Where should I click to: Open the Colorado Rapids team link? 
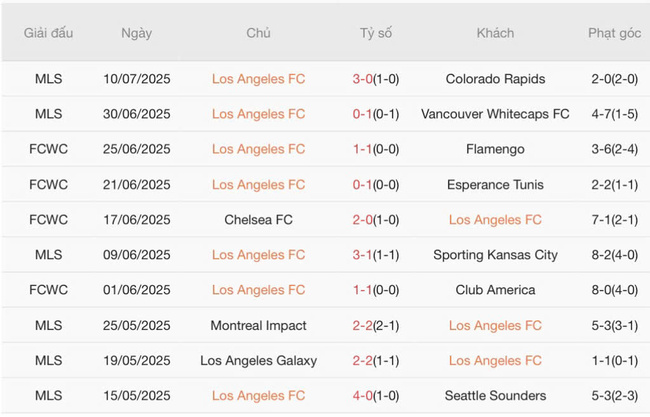pyautogui.click(x=495, y=79)
